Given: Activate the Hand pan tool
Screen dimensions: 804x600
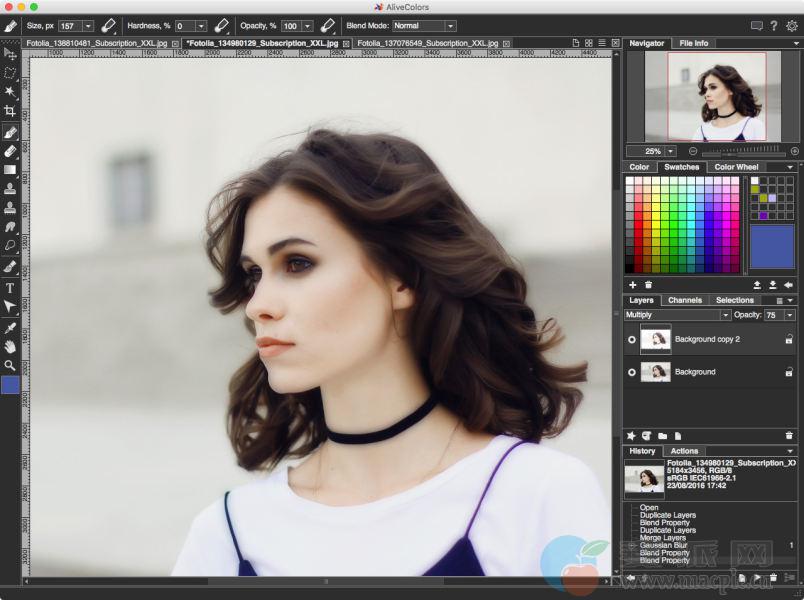Looking at the screenshot, I should (10, 346).
